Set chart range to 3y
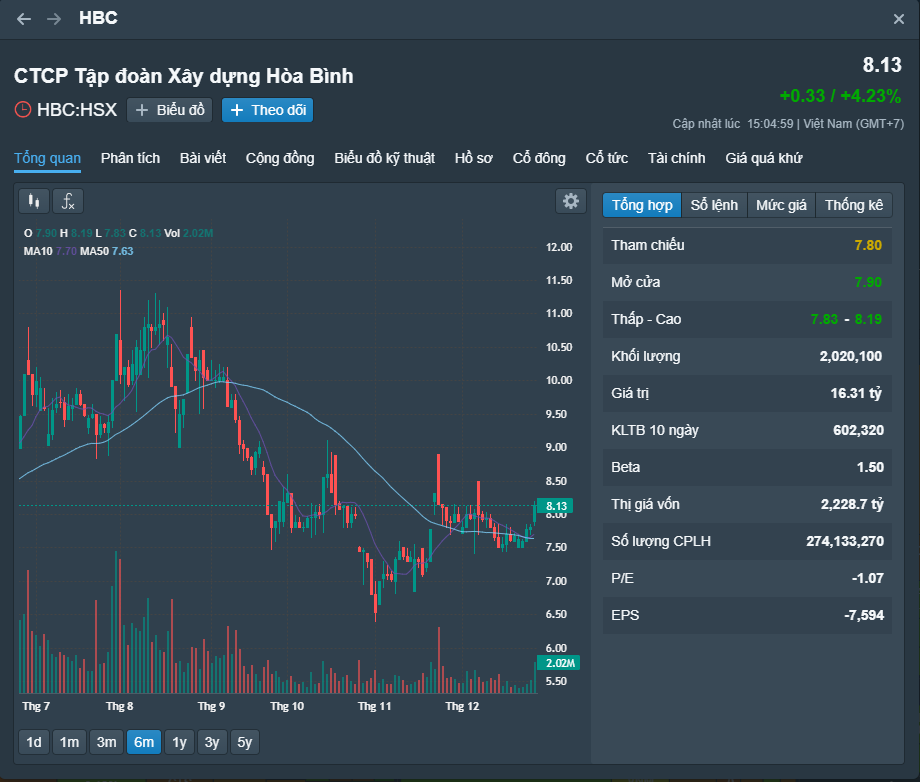Viewport: 920px width, 782px height. (212, 742)
